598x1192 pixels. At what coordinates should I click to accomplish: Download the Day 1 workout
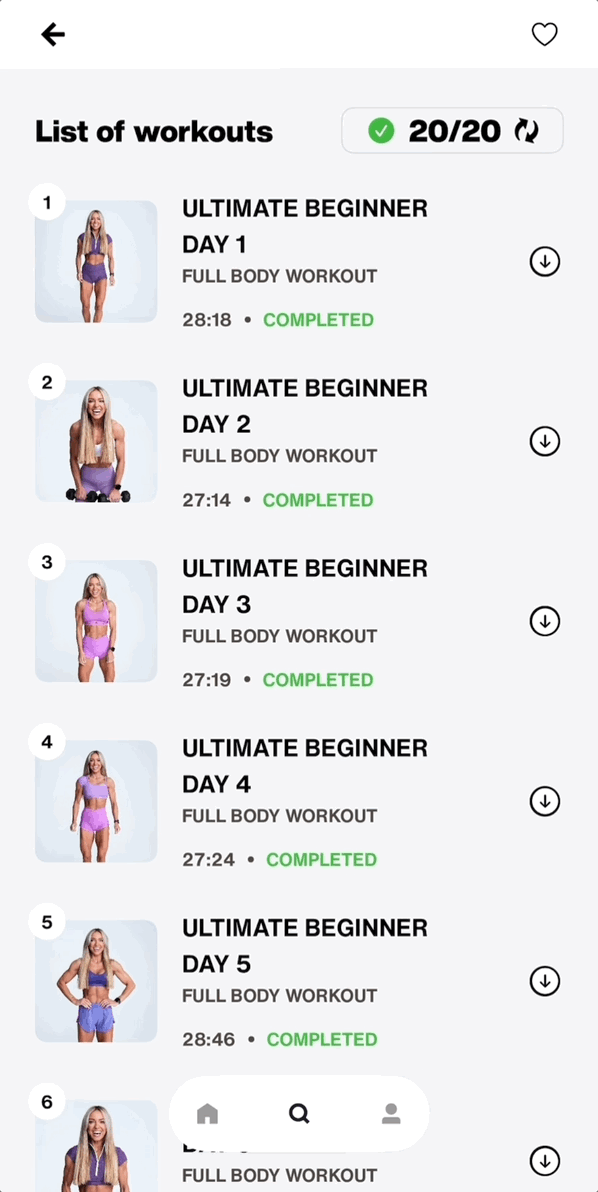point(544,262)
